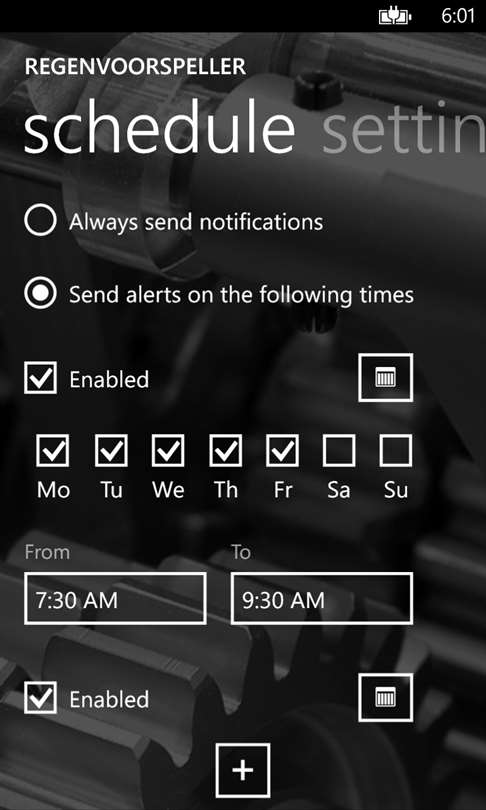Select the schedule pivot header
Screen dimensions: 486x810
(x=159, y=128)
